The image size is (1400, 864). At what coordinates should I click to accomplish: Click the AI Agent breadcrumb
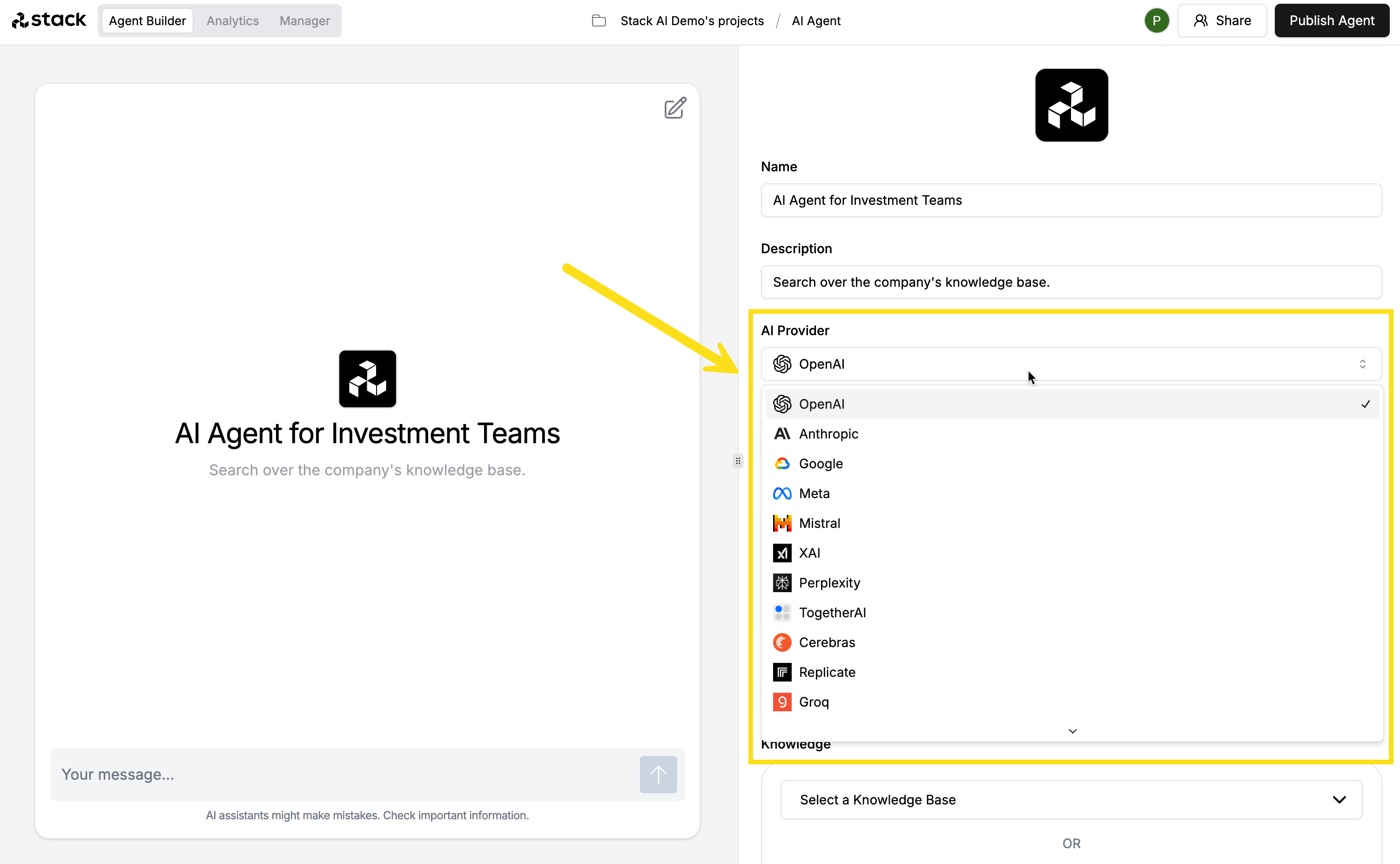pos(816,20)
